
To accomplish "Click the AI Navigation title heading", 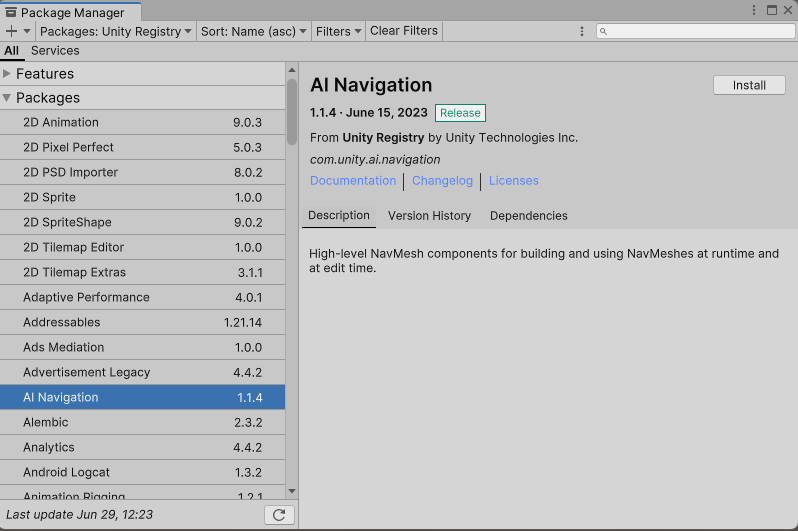I will tap(371, 85).
